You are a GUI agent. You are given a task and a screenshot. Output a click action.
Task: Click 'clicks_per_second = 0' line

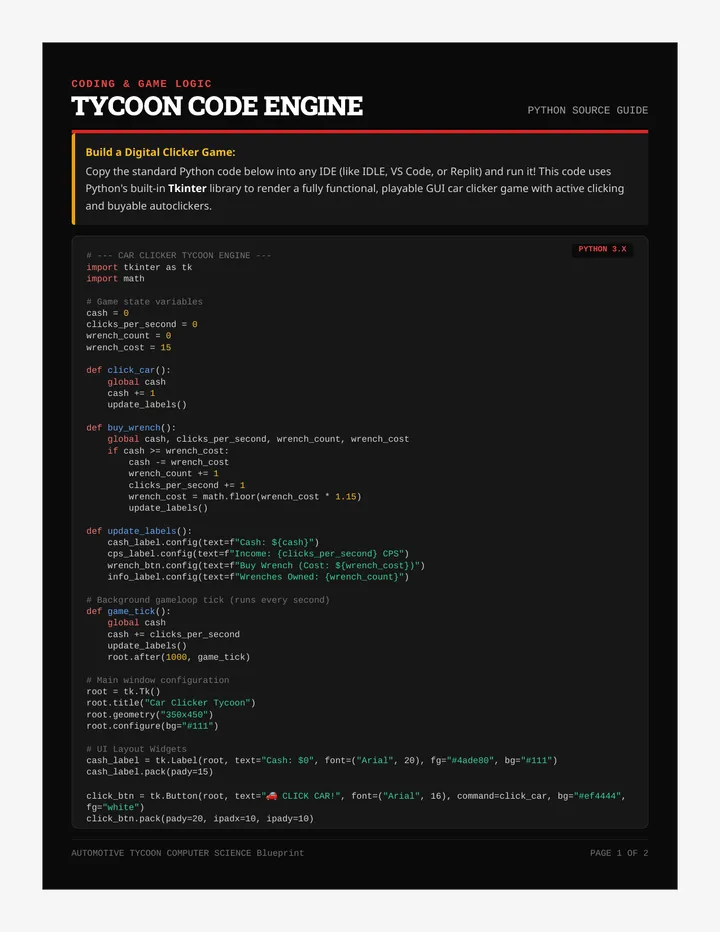[142, 325]
